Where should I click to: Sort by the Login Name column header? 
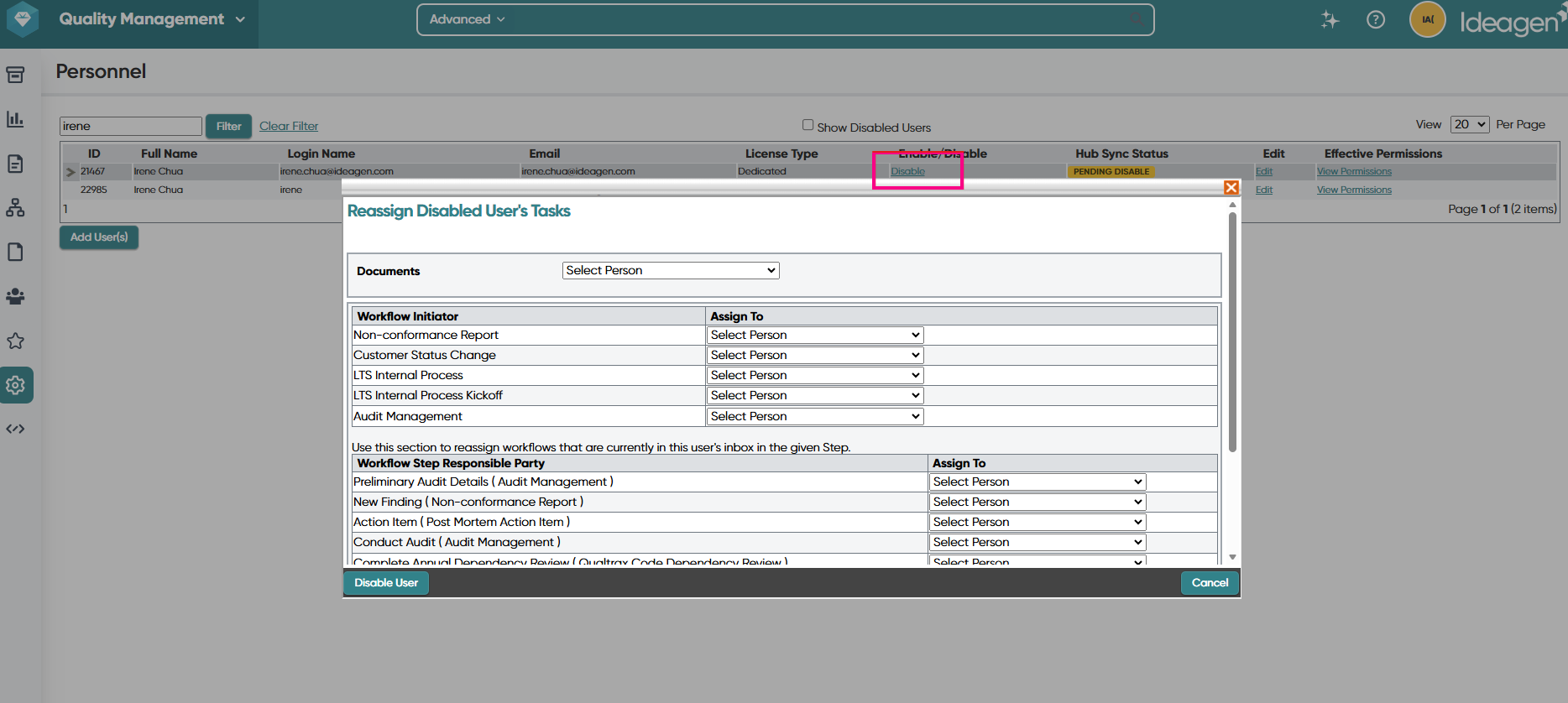coord(321,154)
